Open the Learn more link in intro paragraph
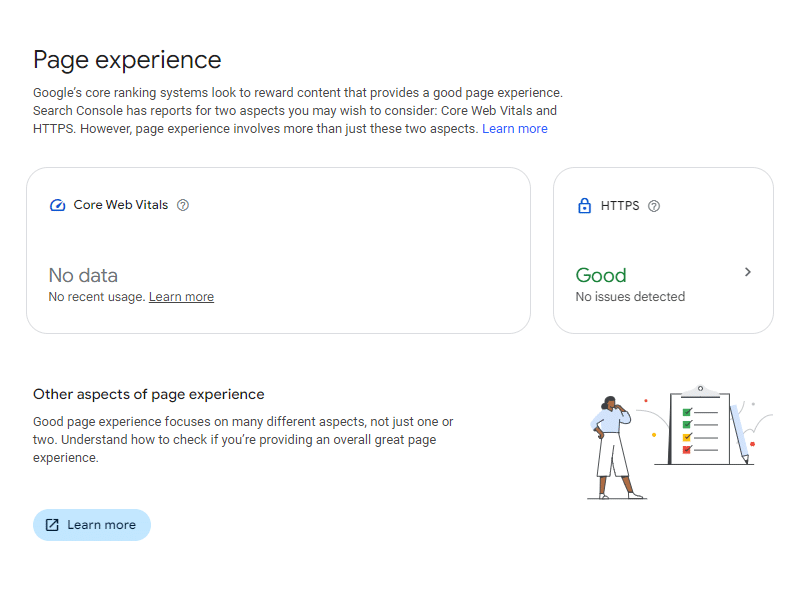Screen dimensions: 802x589 pyautogui.click(x=515, y=129)
